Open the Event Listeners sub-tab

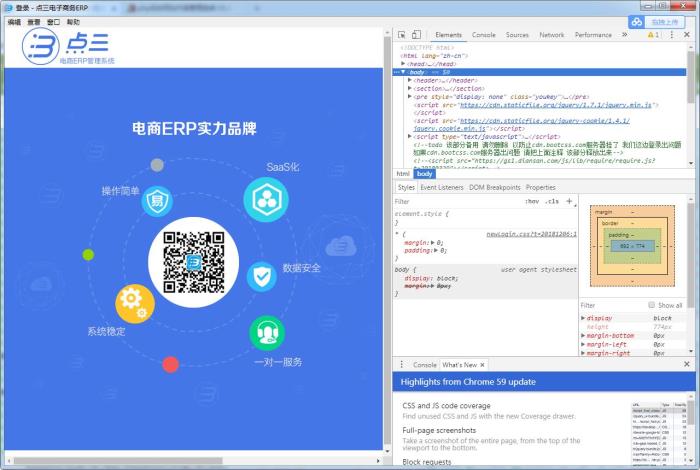(x=442, y=187)
